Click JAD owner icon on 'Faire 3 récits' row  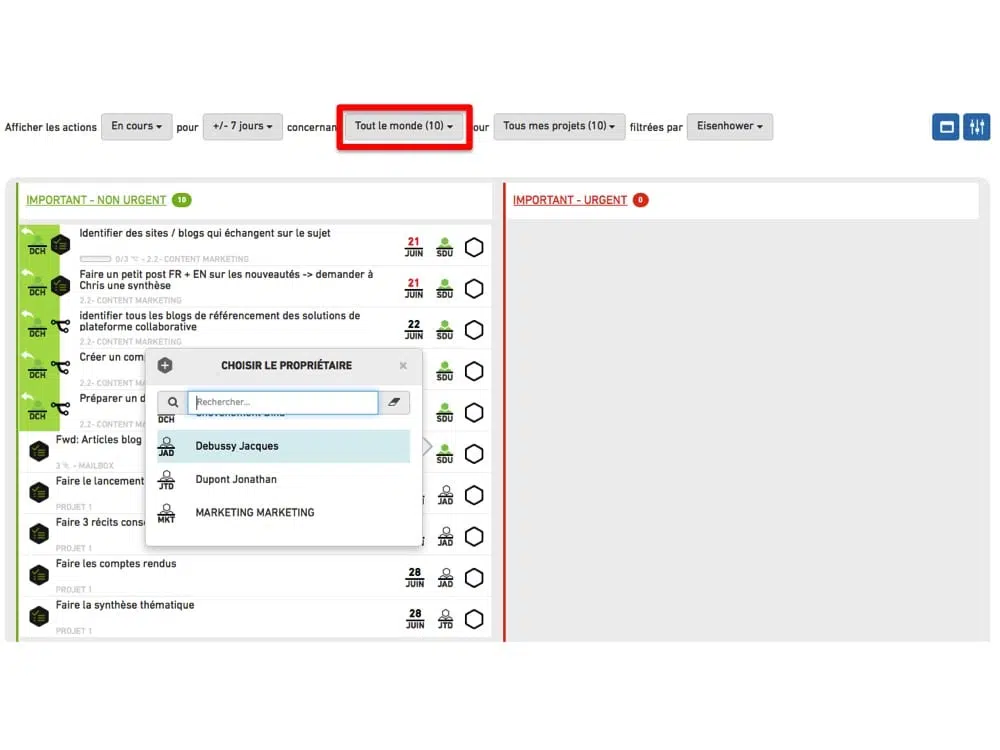[x=445, y=536]
